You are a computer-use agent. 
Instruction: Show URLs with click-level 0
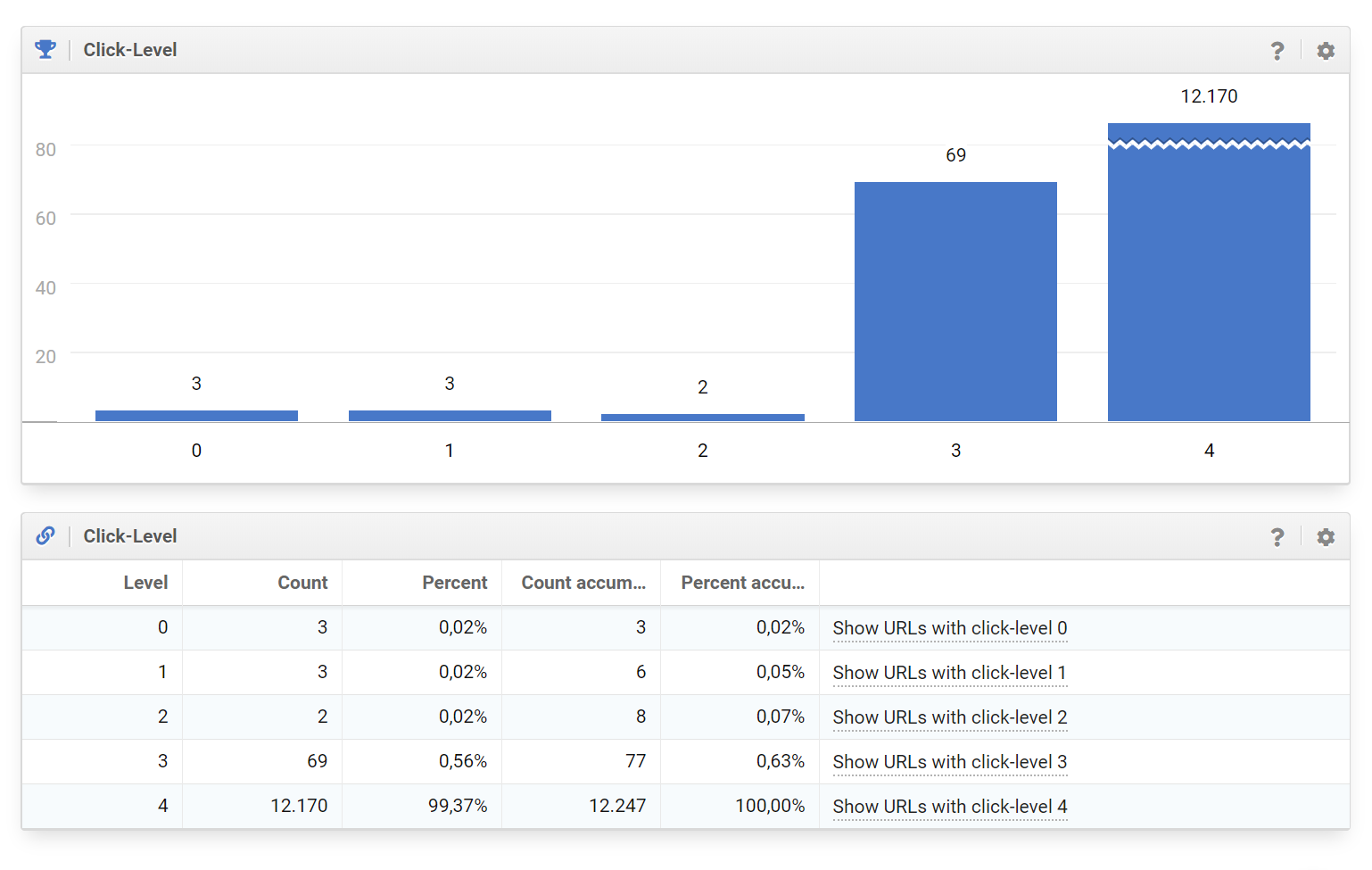[949, 628]
